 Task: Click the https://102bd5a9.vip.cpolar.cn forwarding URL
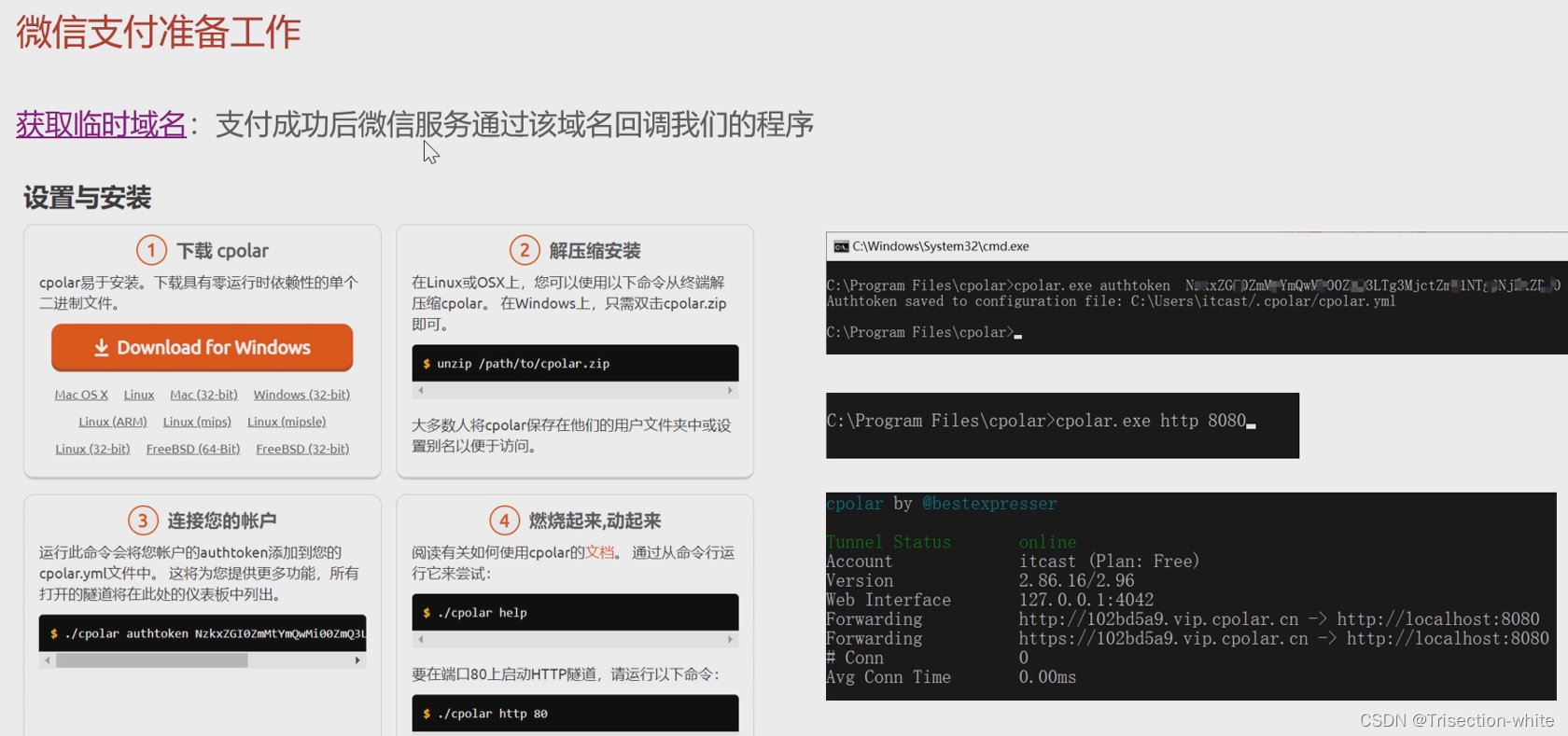coord(1163,638)
